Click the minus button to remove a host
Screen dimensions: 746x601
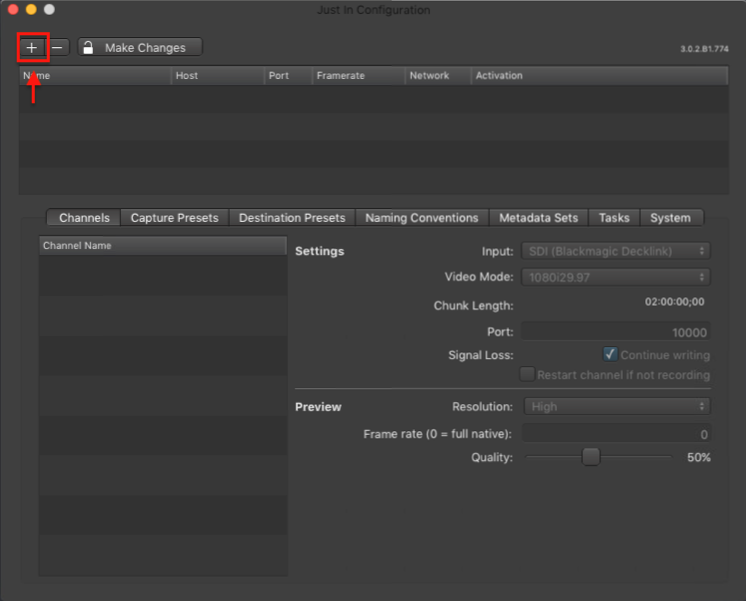coord(58,48)
